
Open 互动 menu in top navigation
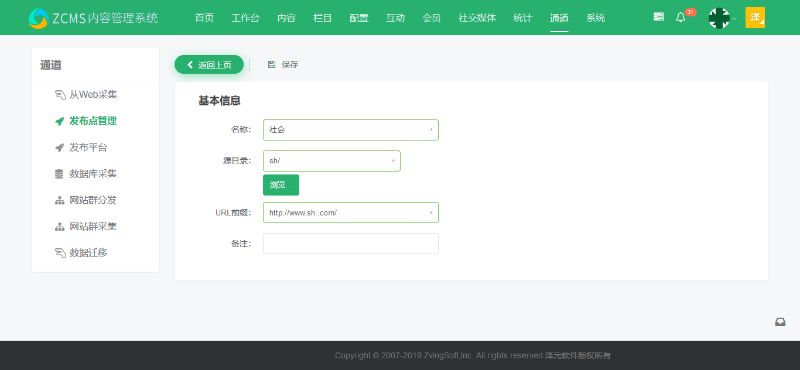point(395,18)
